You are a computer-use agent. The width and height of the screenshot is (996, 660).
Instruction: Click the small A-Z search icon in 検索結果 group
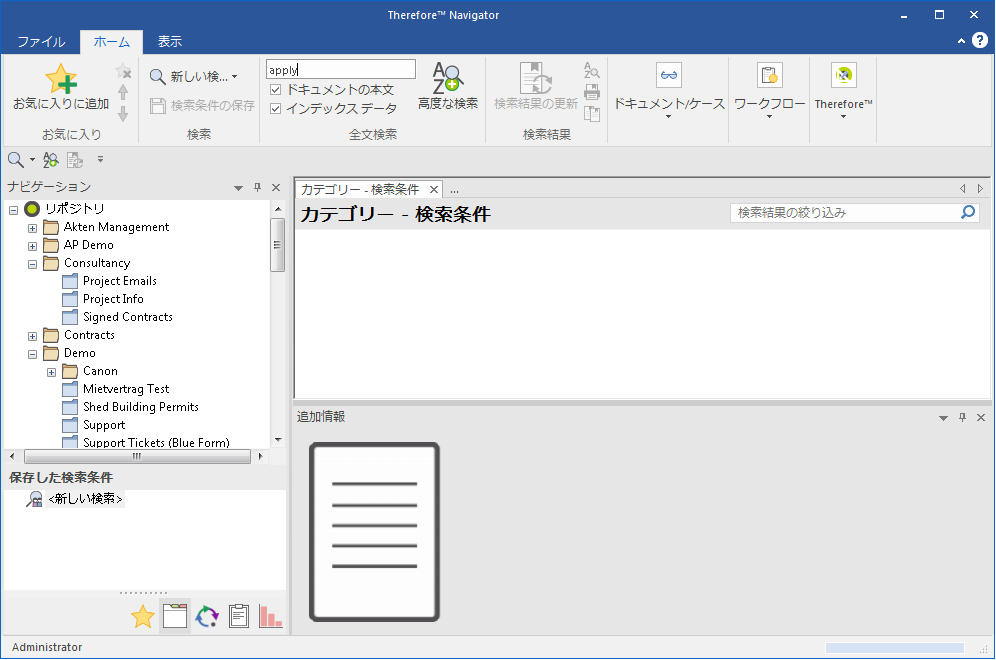tap(591, 70)
